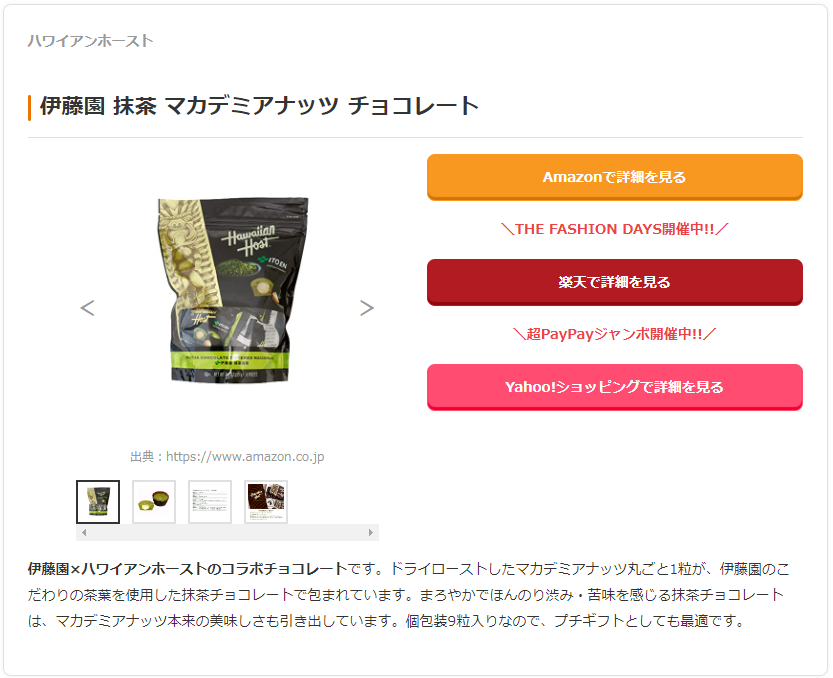Click the thumbnail scrollbar's right arrow
The image size is (833, 678).
371,532
